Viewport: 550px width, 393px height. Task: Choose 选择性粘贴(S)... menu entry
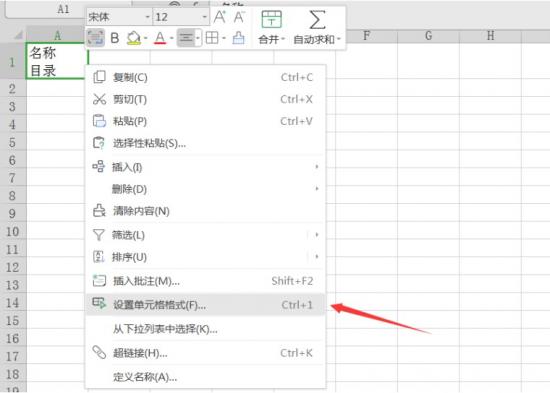[205, 143]
